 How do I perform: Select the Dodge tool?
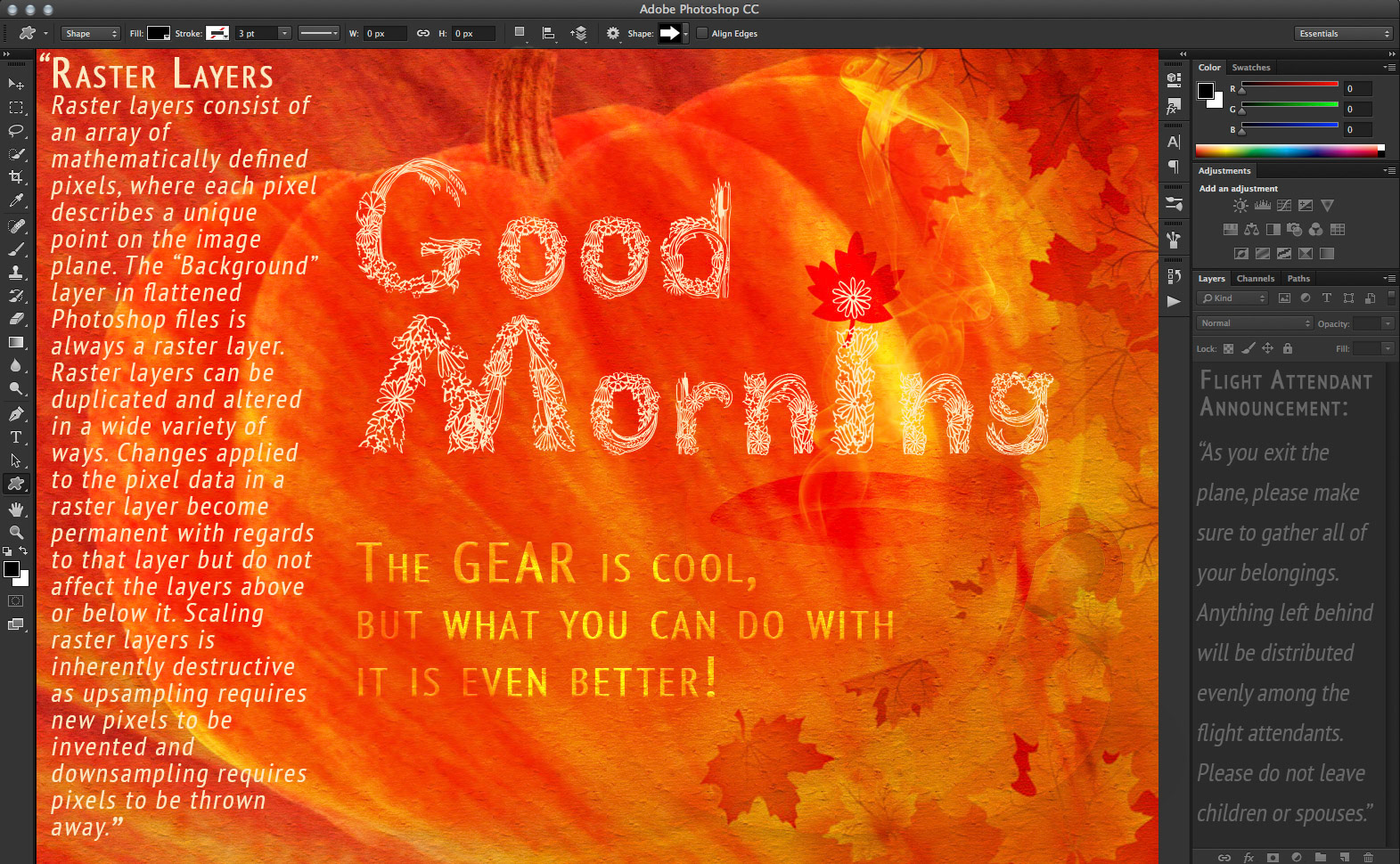(16, 388)
